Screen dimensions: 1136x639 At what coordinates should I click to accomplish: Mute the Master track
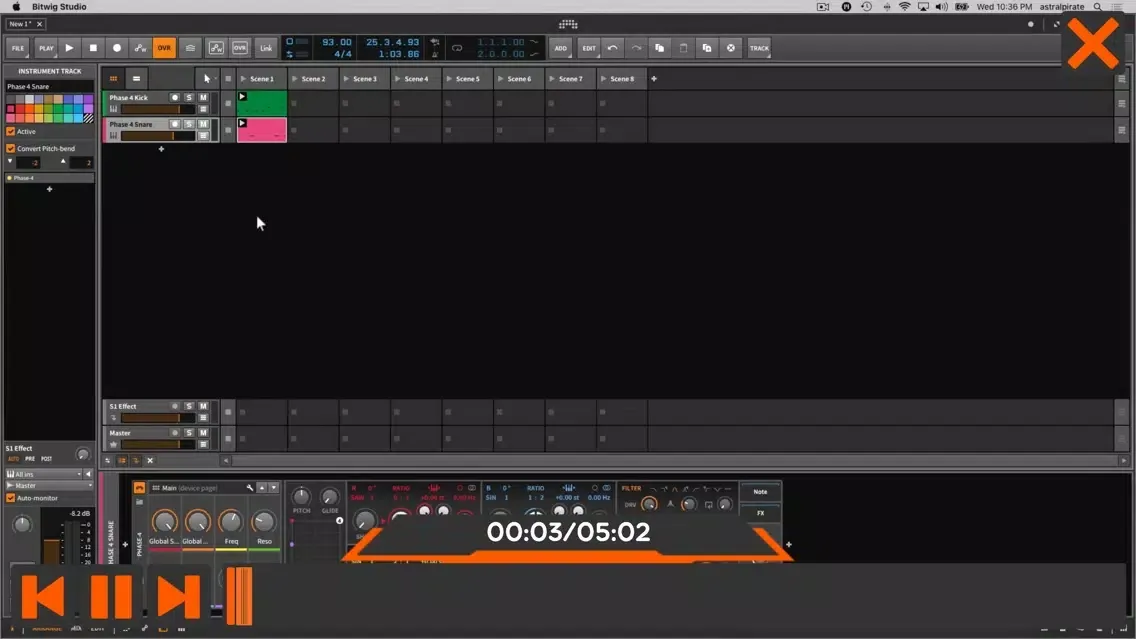pyautogui.click(x=204, y=433)
